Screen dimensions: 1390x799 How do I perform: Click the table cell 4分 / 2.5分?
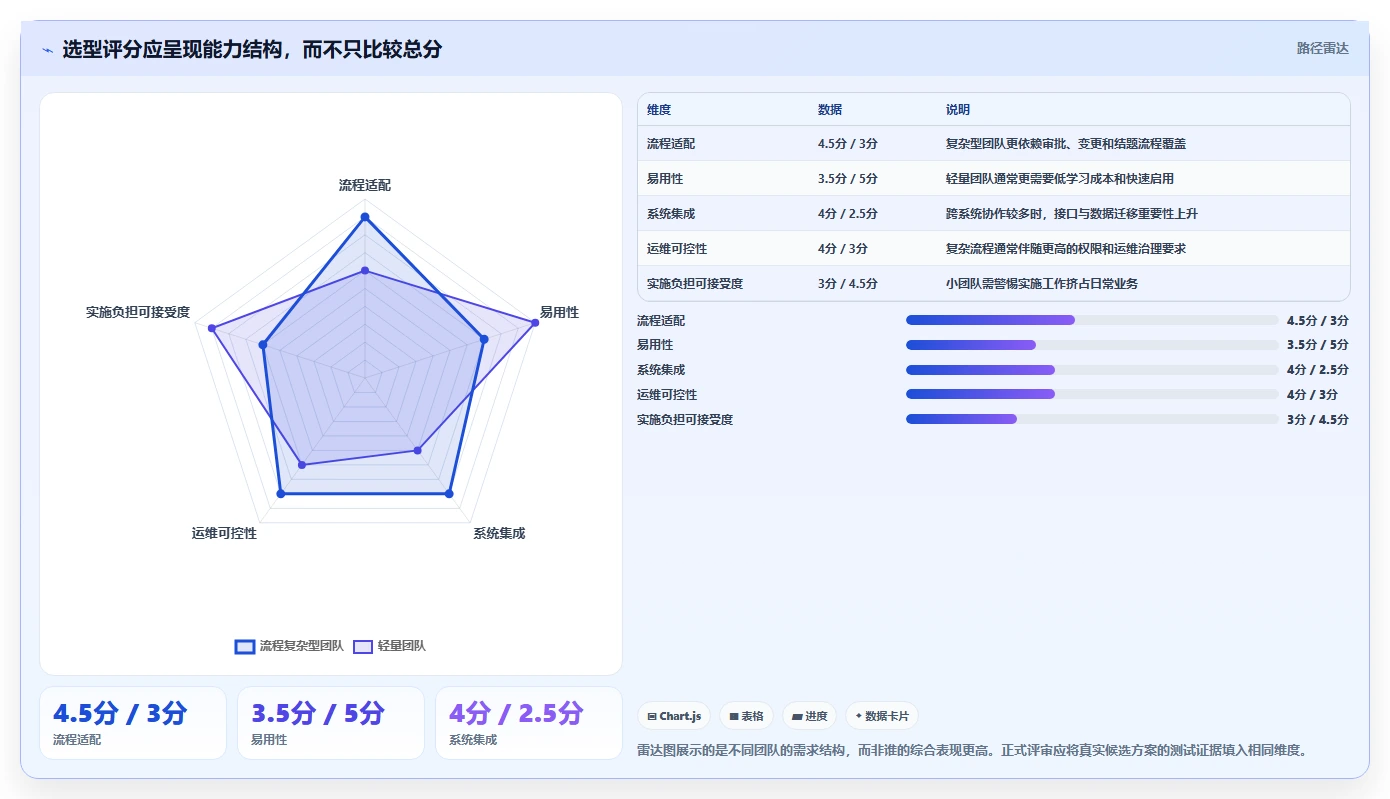(x=848, y=214)
